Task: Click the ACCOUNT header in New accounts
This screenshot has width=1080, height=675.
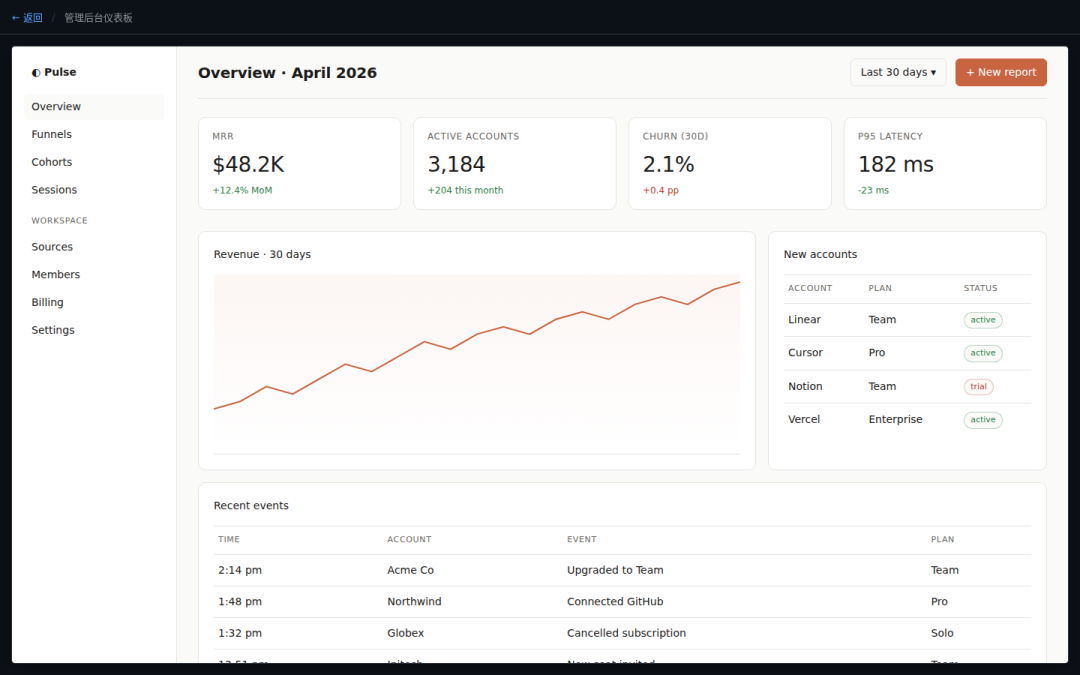Action: (809, 289)
